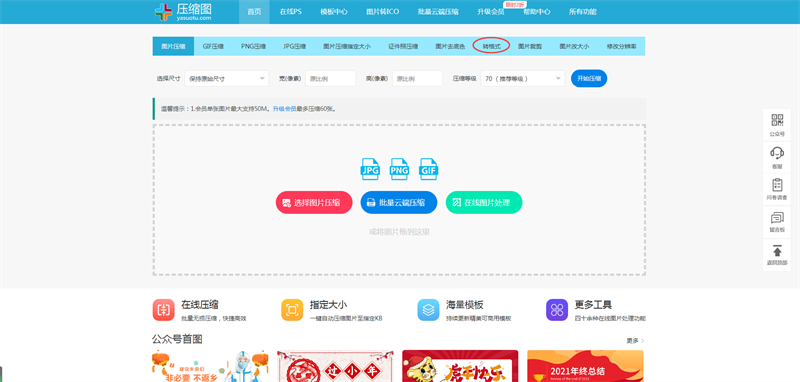Open 在线PS in top navigation
Screen dimensions: 800x382
[291, 12]
